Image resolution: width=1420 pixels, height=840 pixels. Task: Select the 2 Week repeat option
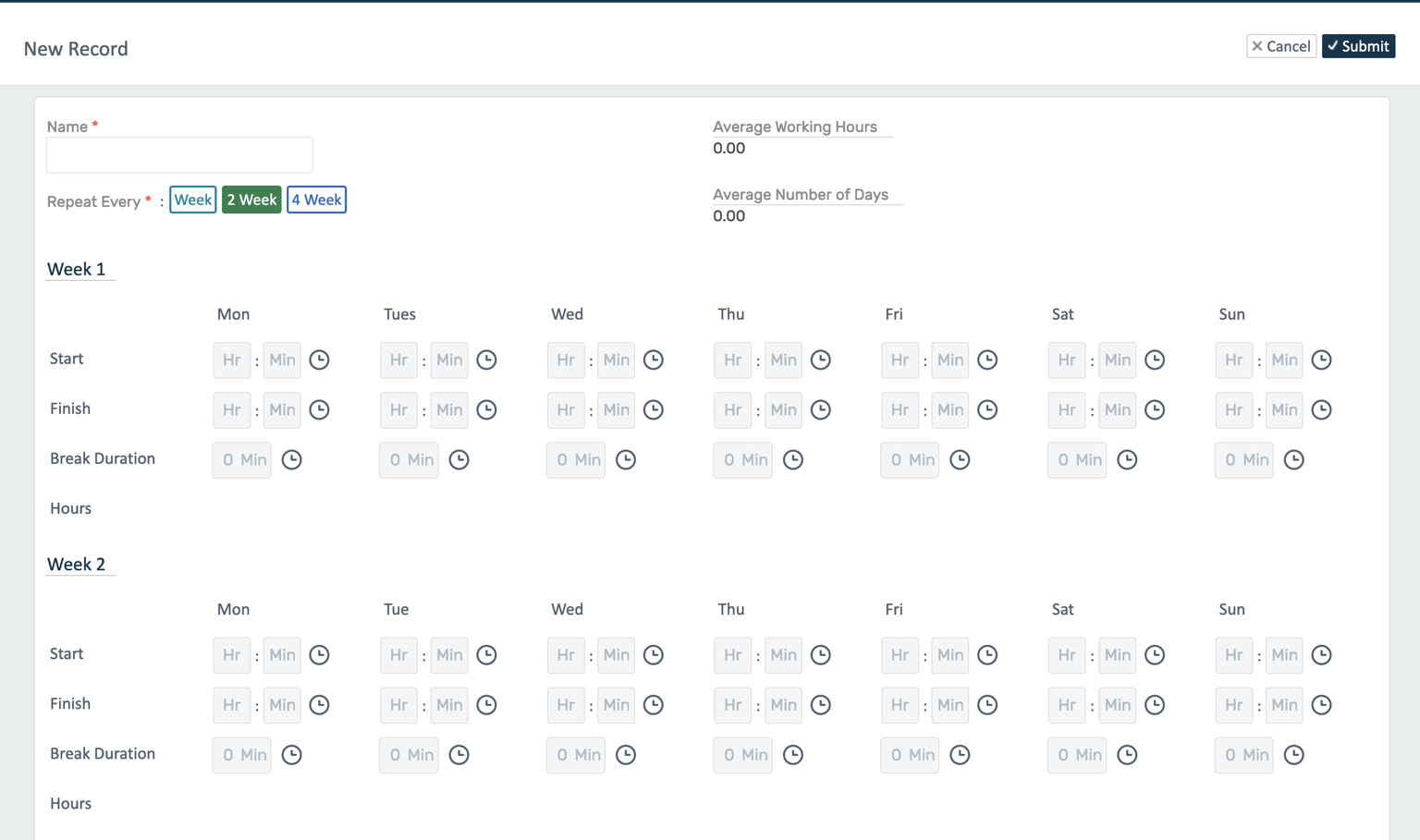point(251,200)
